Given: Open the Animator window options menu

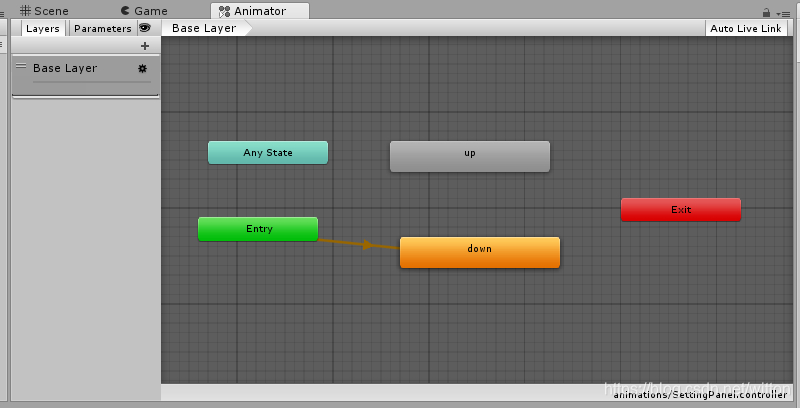Looking at the screenshot, I should [x=783, y=14].
